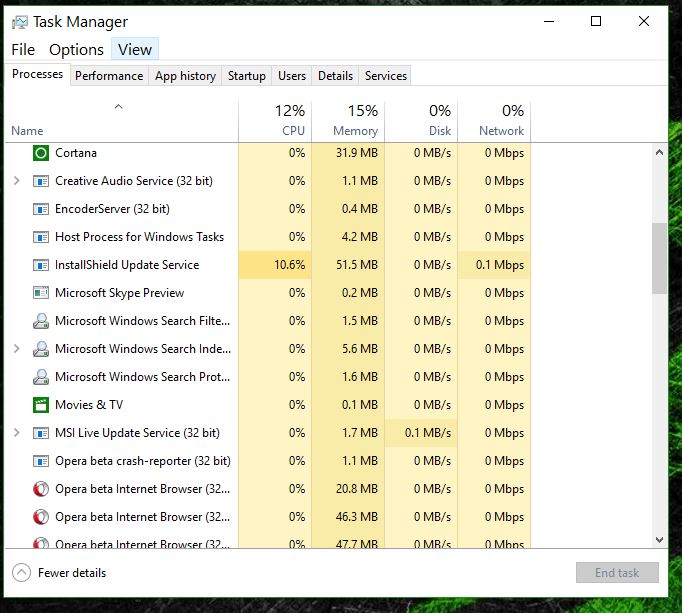Click the Host Process for Windows Tasks icon
This screenshot has width=682, height=613.
point(41,237)
